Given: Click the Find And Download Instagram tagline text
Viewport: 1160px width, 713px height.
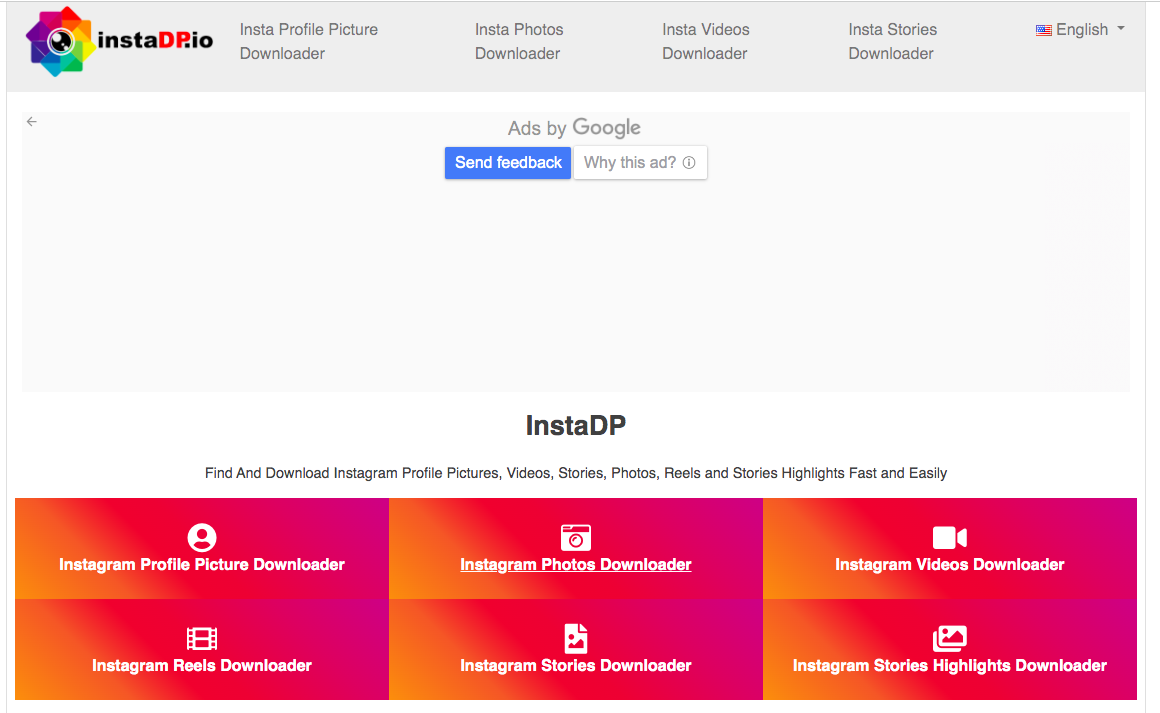Looking at the screenshot, I should pyautogui.click(x=576, y=473).
